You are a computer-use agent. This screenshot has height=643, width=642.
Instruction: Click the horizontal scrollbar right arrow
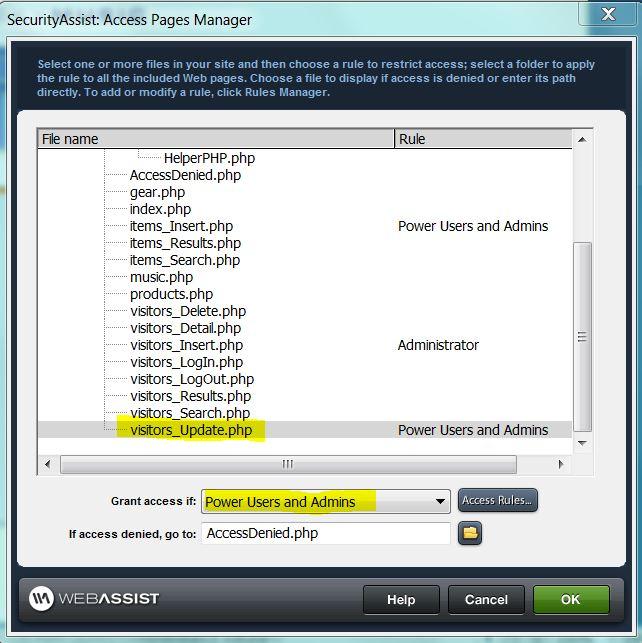pyautogui.click(x=561, y=464)
